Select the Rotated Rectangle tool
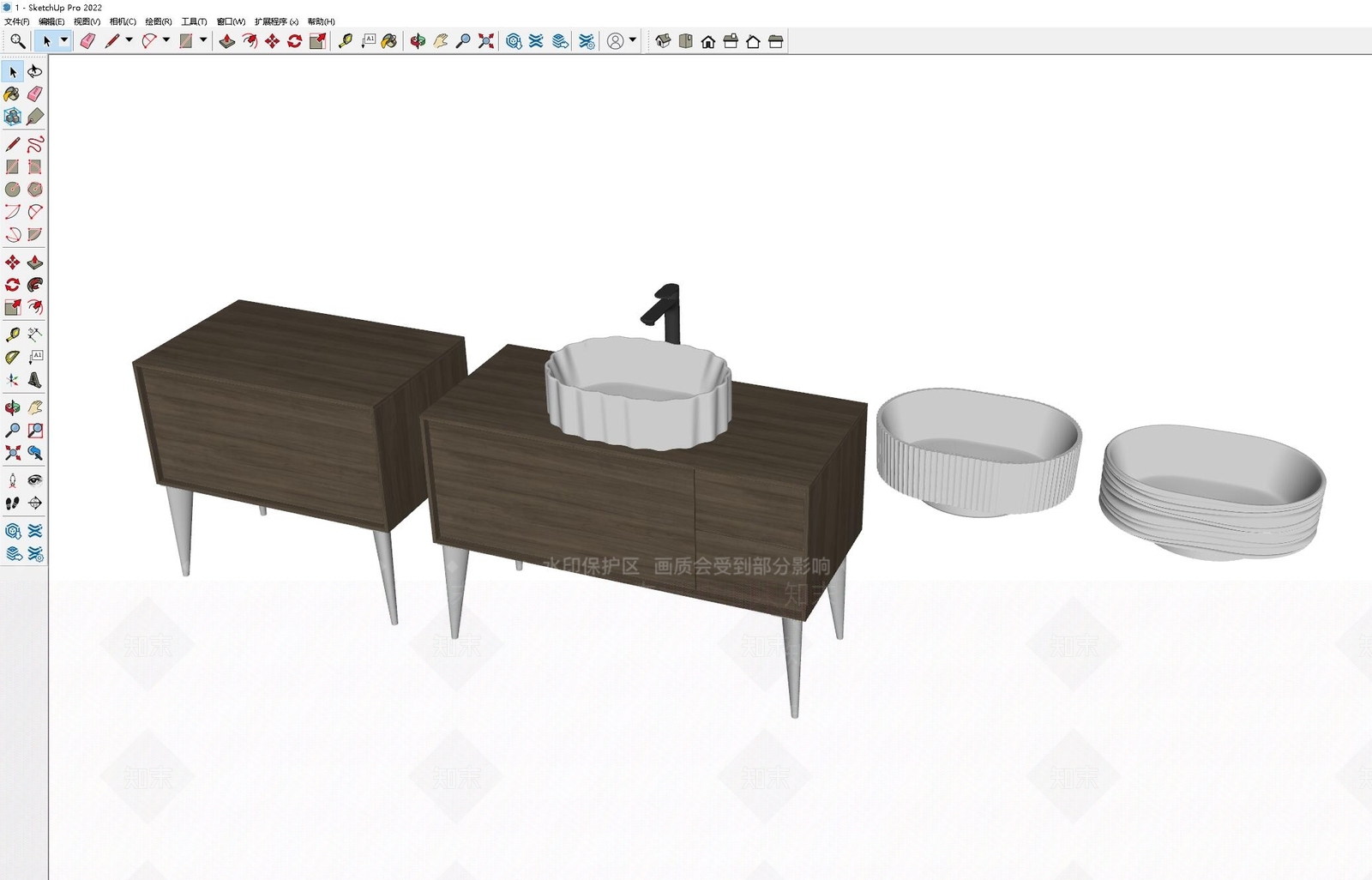 coord(35,166)
